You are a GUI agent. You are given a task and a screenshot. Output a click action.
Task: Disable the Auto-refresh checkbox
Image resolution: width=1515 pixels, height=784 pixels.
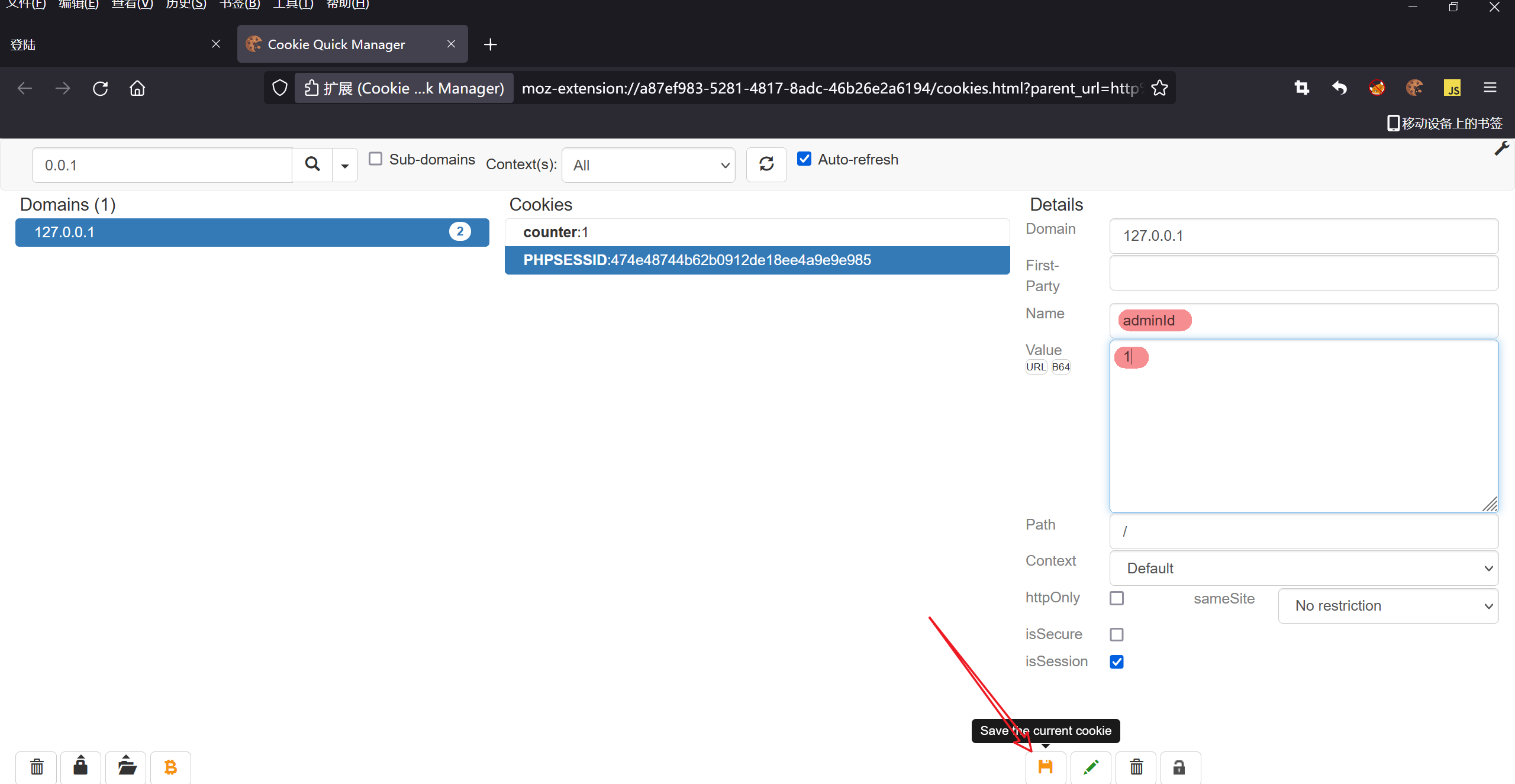804,159
